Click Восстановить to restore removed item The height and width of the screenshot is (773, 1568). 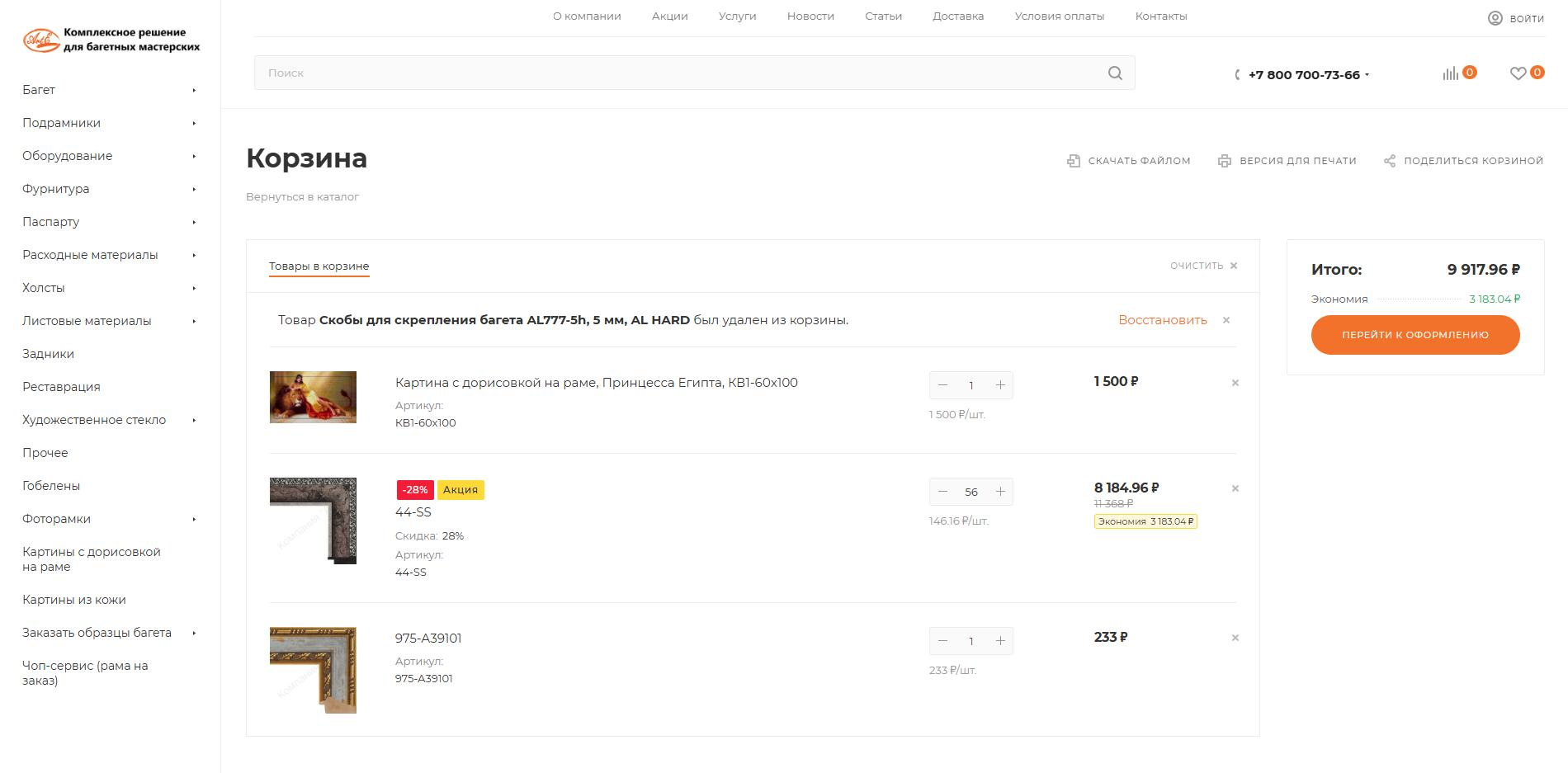pos(1163,320)
